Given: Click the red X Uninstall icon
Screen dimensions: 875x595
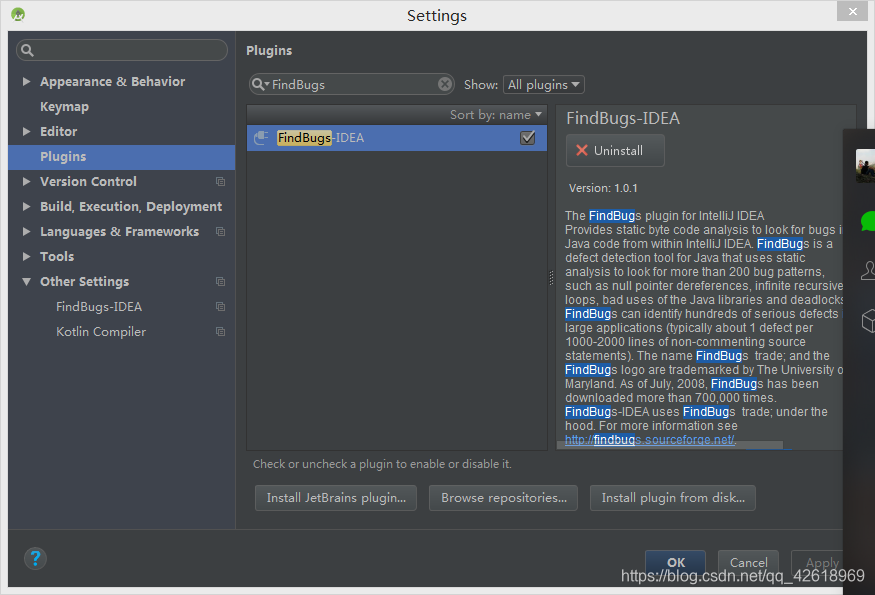Looking at the screenshot, I should pos(582,150).
